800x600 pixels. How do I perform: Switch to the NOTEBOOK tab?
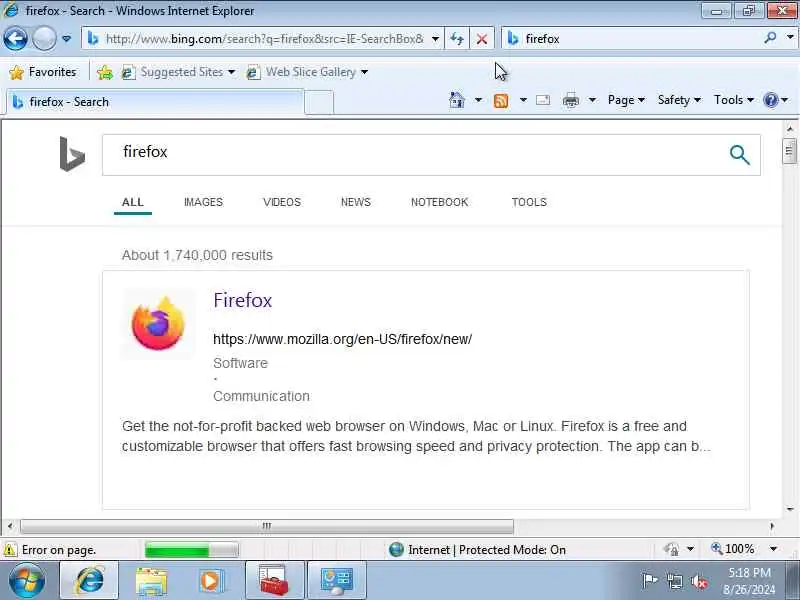tap(439, 202)
